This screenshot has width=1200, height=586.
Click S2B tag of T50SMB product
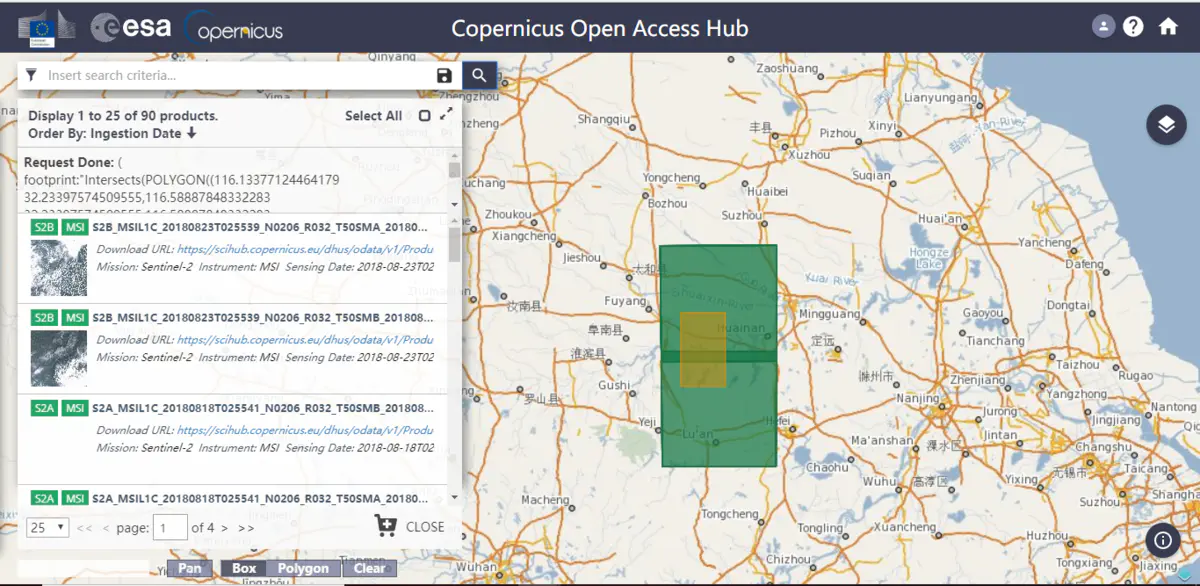tap(44, 317)
